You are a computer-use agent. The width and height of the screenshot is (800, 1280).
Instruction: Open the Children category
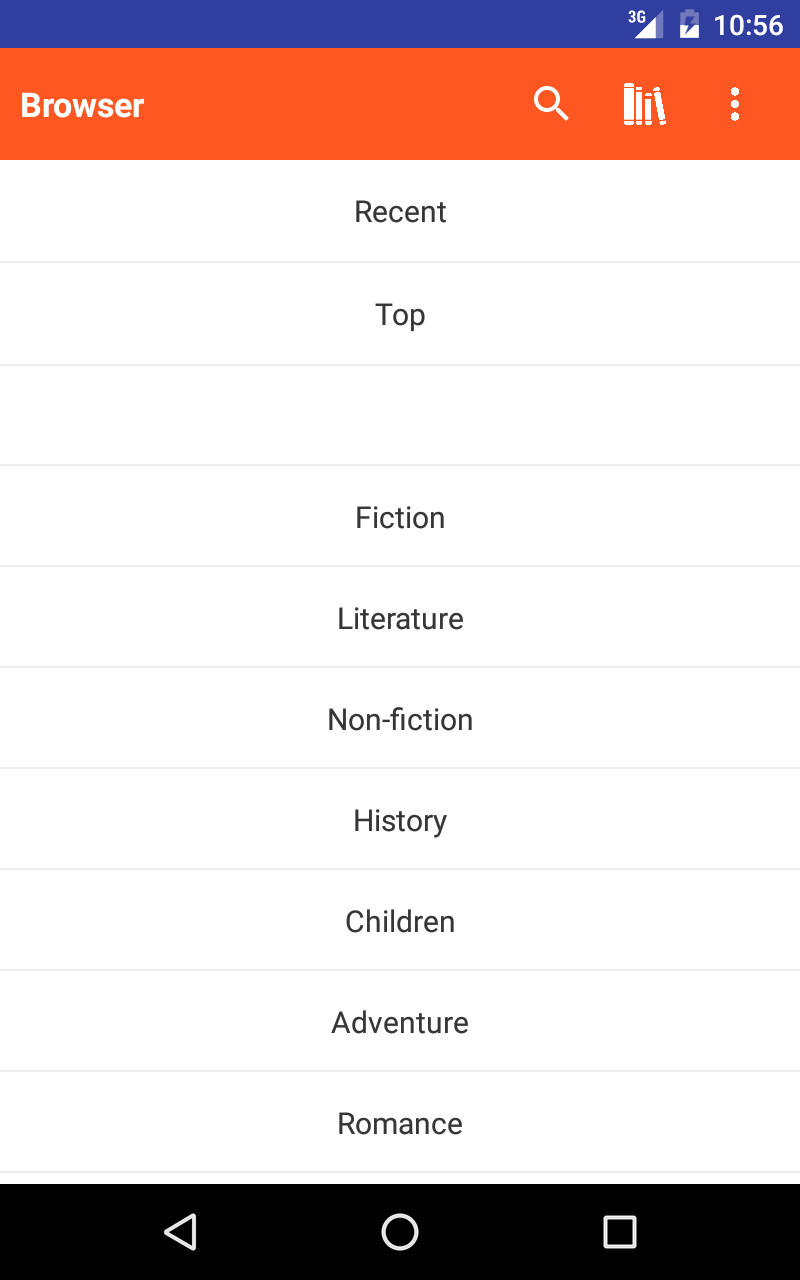click(x=400, y=921)
